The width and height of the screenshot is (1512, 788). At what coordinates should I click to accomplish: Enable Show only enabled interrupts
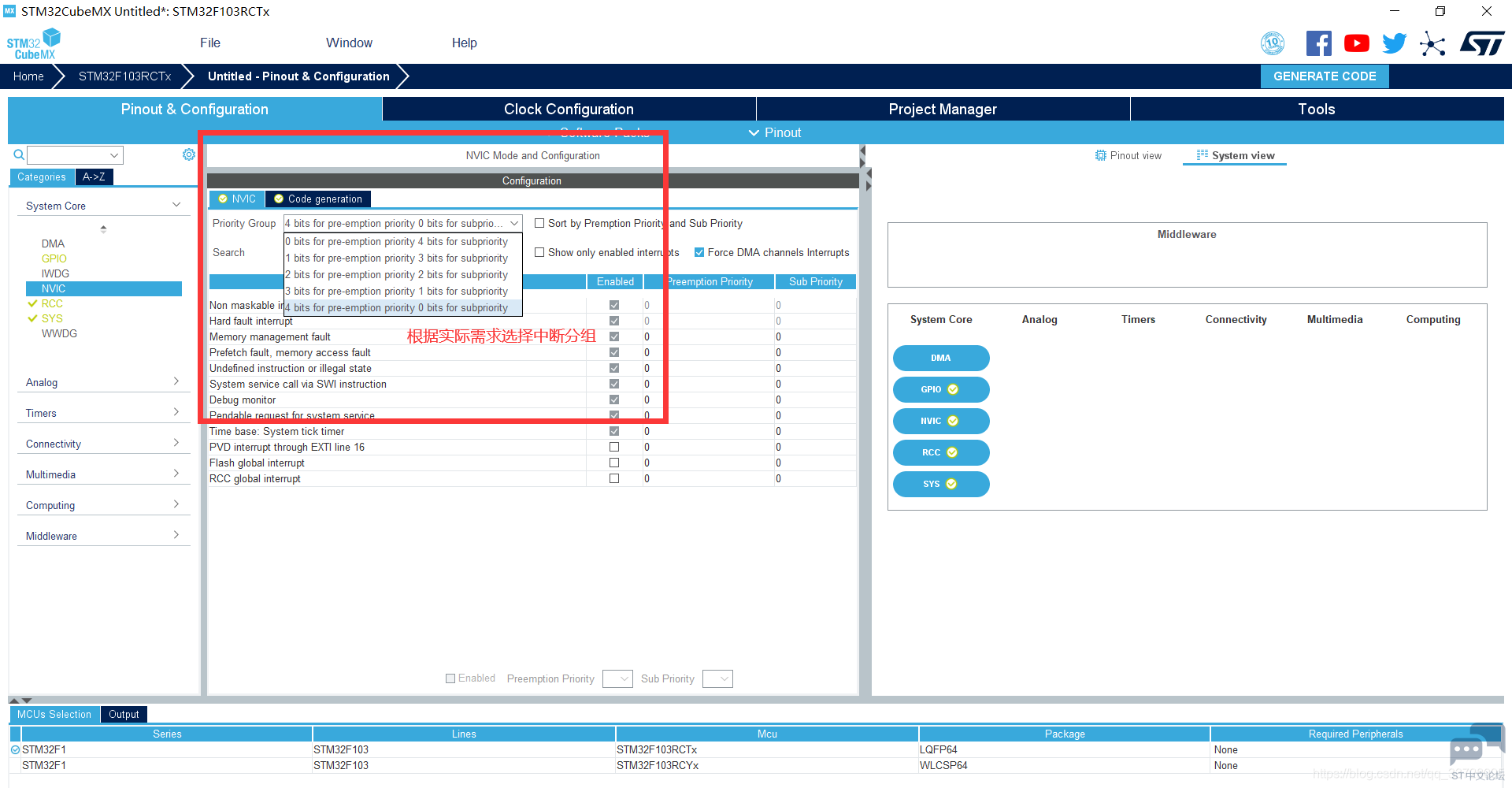click(x=539, y=252)
